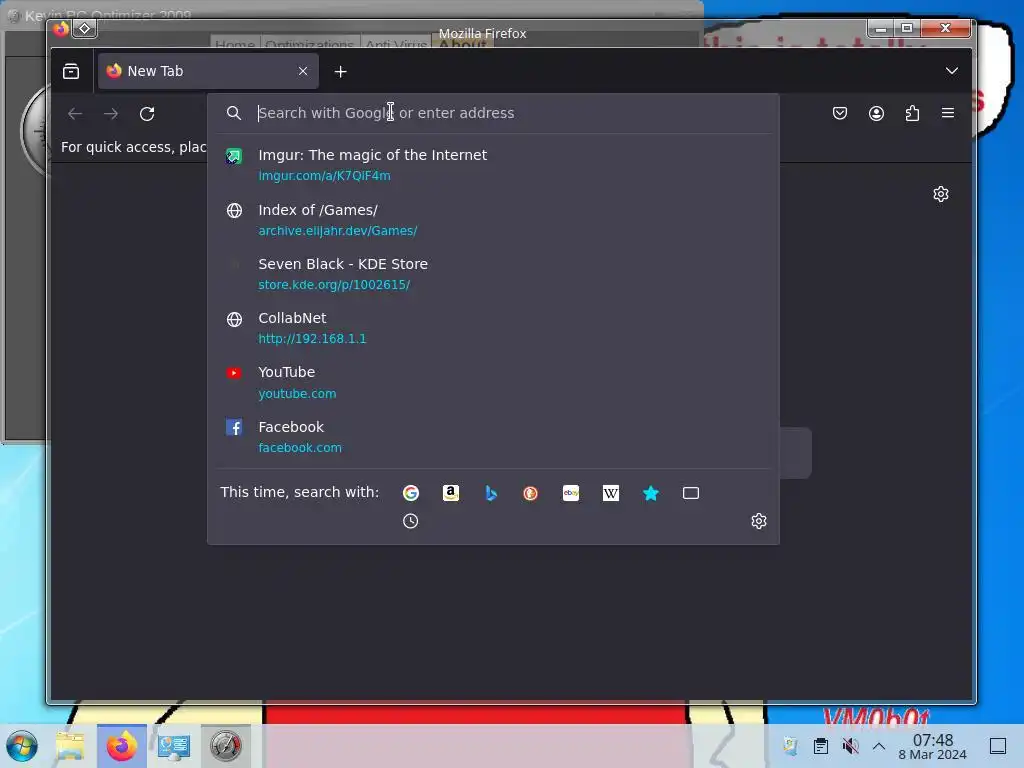The width and height of the screenshot is (1024, 768).
Task: Open search settings gear in dropdown
Action: (758, 521)
